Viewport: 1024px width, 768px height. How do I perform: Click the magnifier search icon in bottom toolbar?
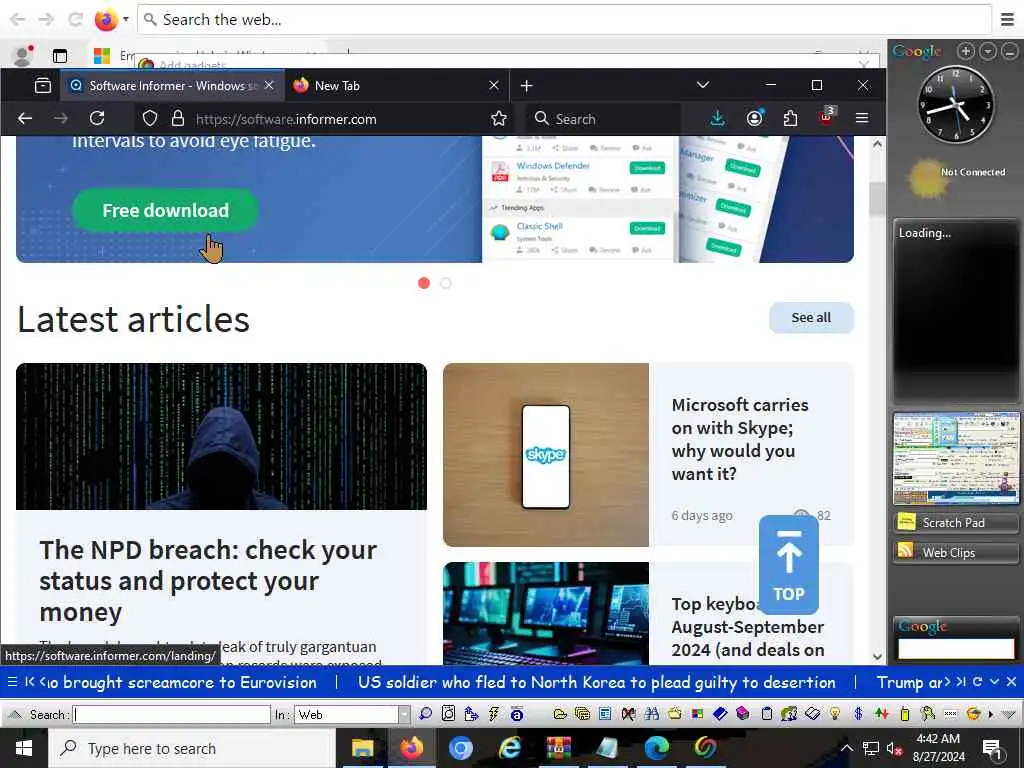(425, 714)
